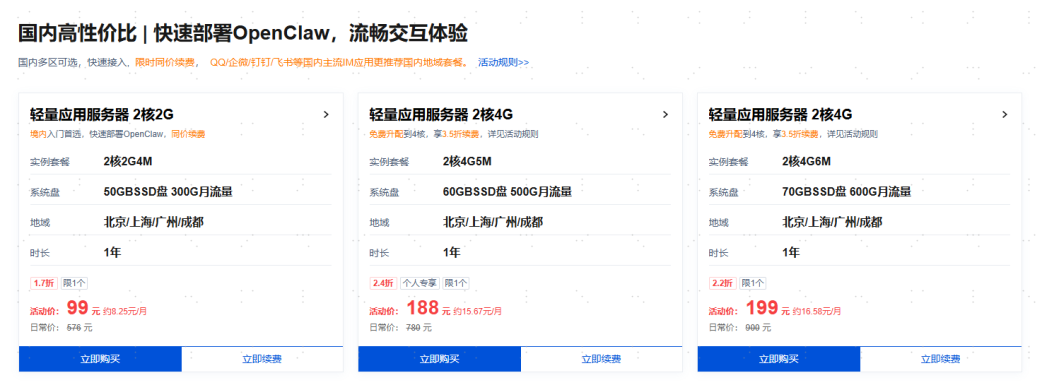The image size is (1042, 385).
Task: Click the 个人专享 tag
Action: [420, 283]
